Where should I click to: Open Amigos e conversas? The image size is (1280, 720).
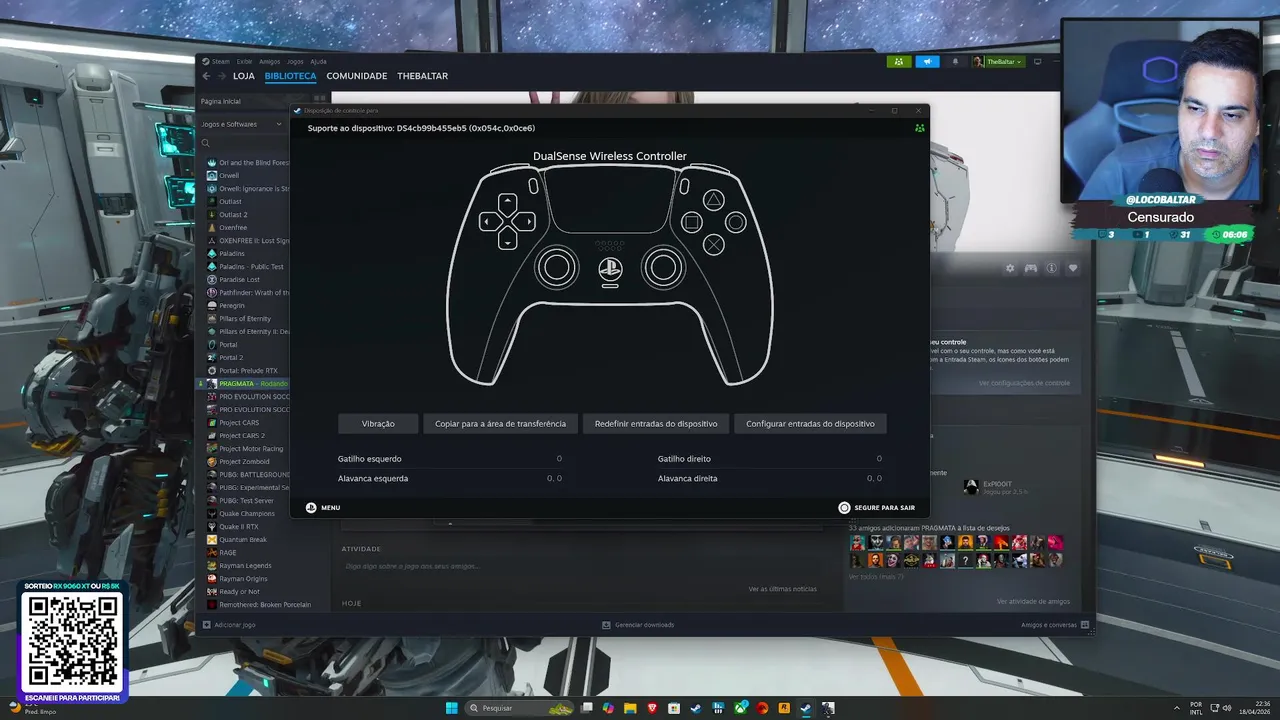point(1054,625)
